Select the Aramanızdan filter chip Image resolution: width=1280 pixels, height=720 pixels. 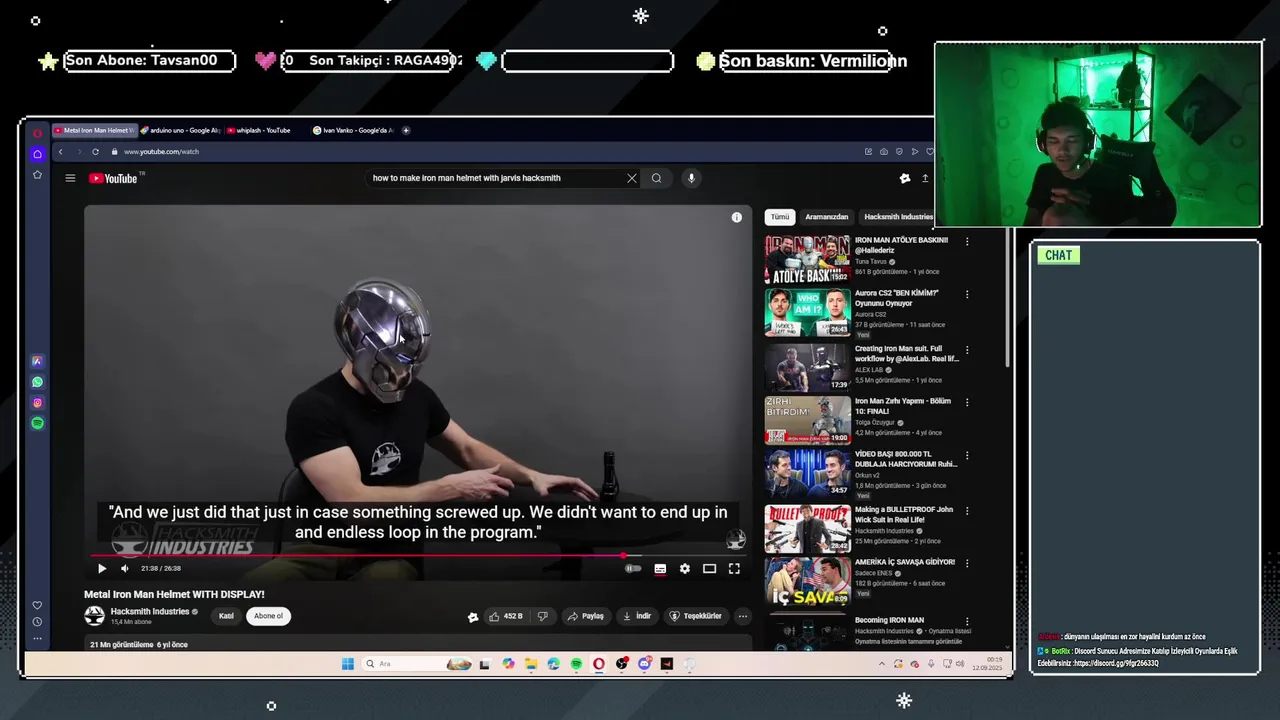(827, 217)
